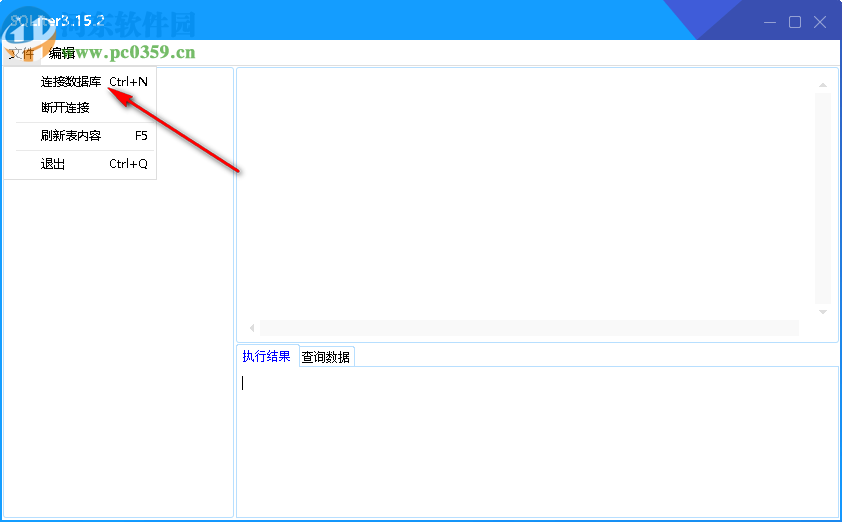Focus the SQL editor text area
The image size is (842, 522).
click(526, 196)
